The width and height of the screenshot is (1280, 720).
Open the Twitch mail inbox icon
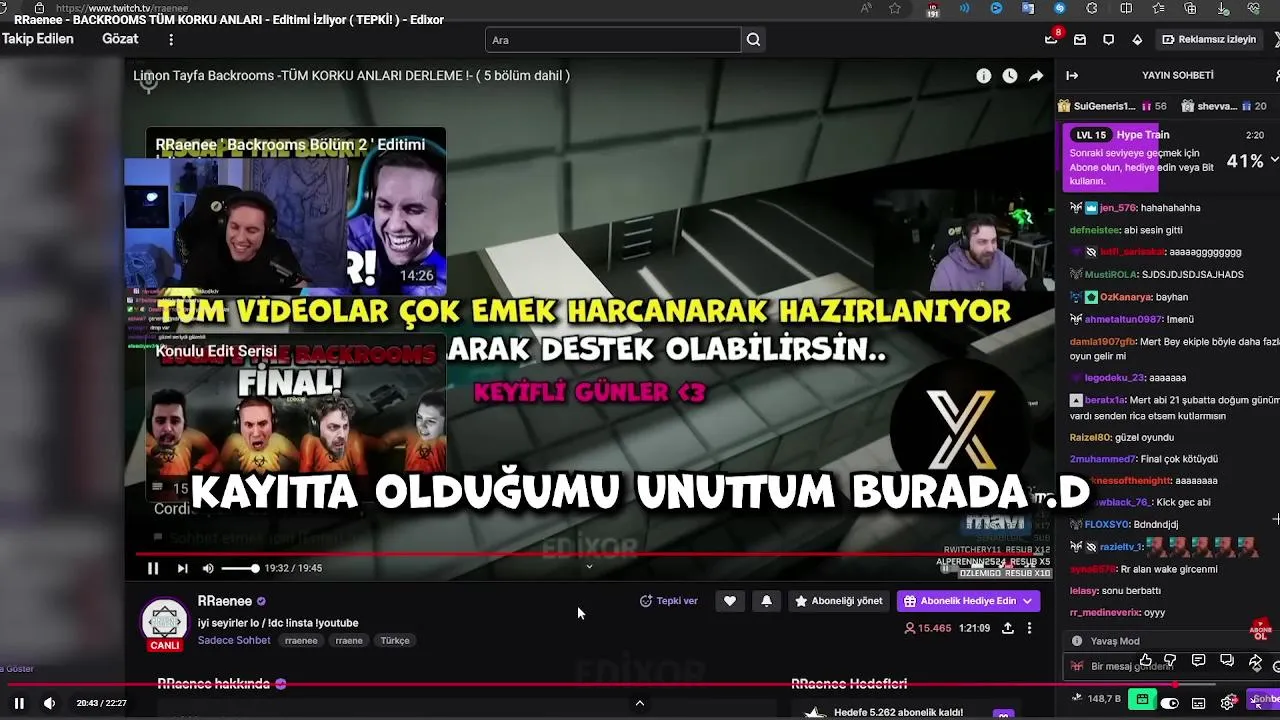(1080, 40)
